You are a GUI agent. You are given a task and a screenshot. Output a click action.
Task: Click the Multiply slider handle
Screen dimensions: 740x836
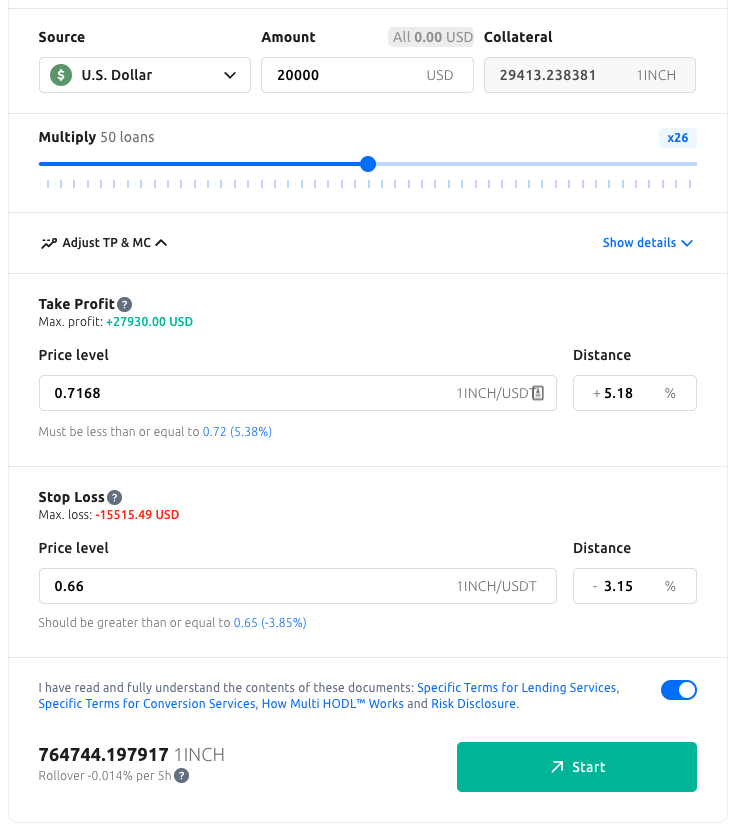(368, 164)
